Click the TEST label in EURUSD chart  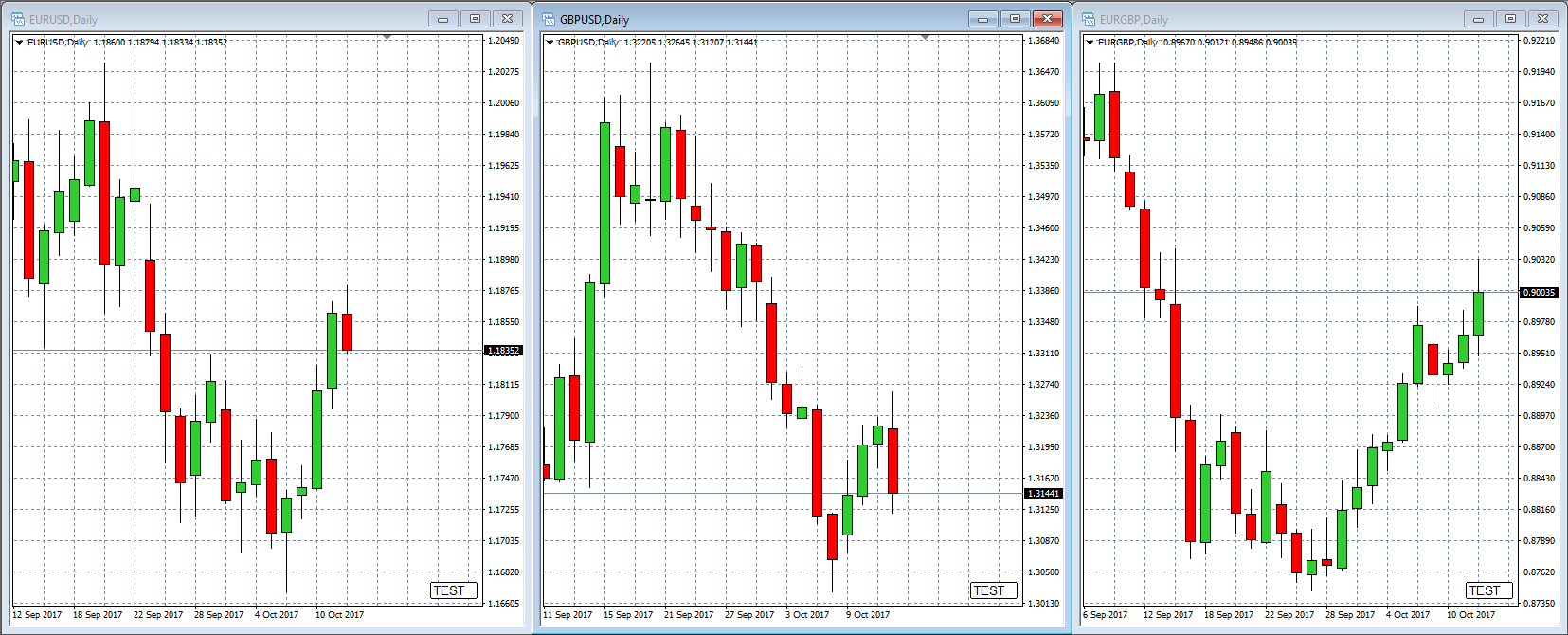pos(454,590)
